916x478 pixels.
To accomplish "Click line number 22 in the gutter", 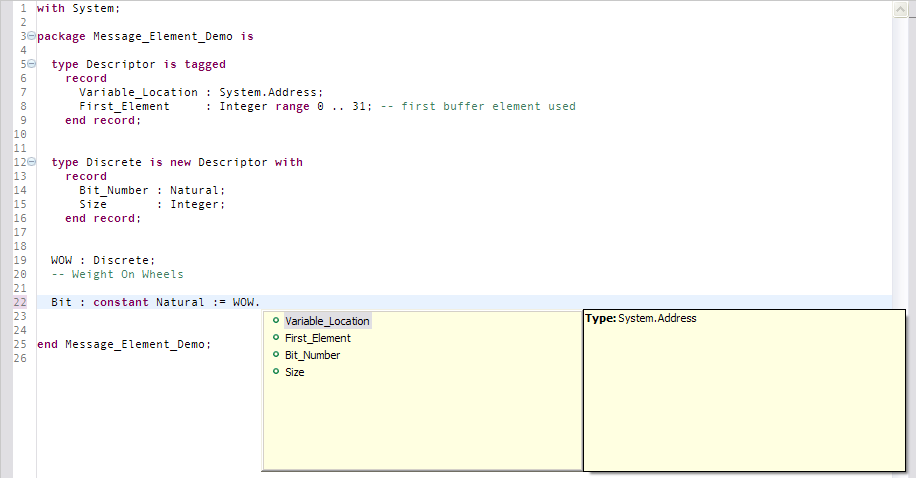I will pos(20,302).
